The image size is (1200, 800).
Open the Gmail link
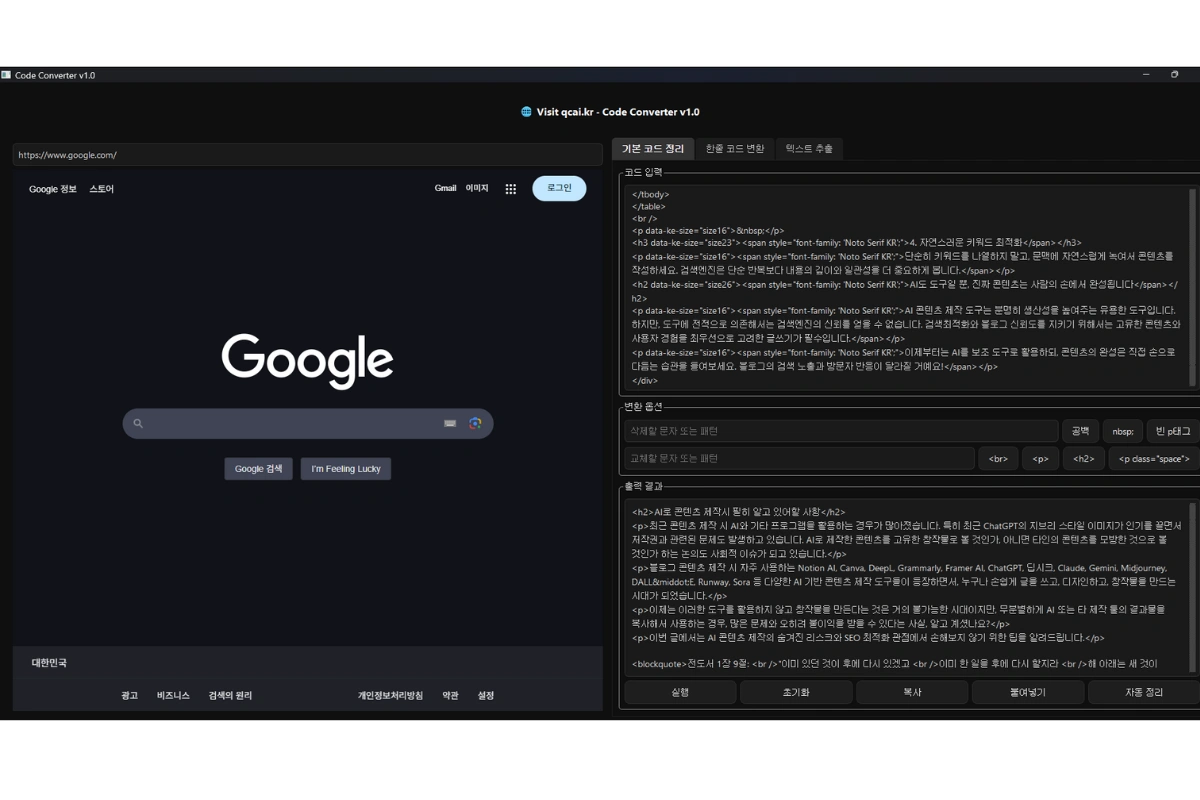[445, 188]
